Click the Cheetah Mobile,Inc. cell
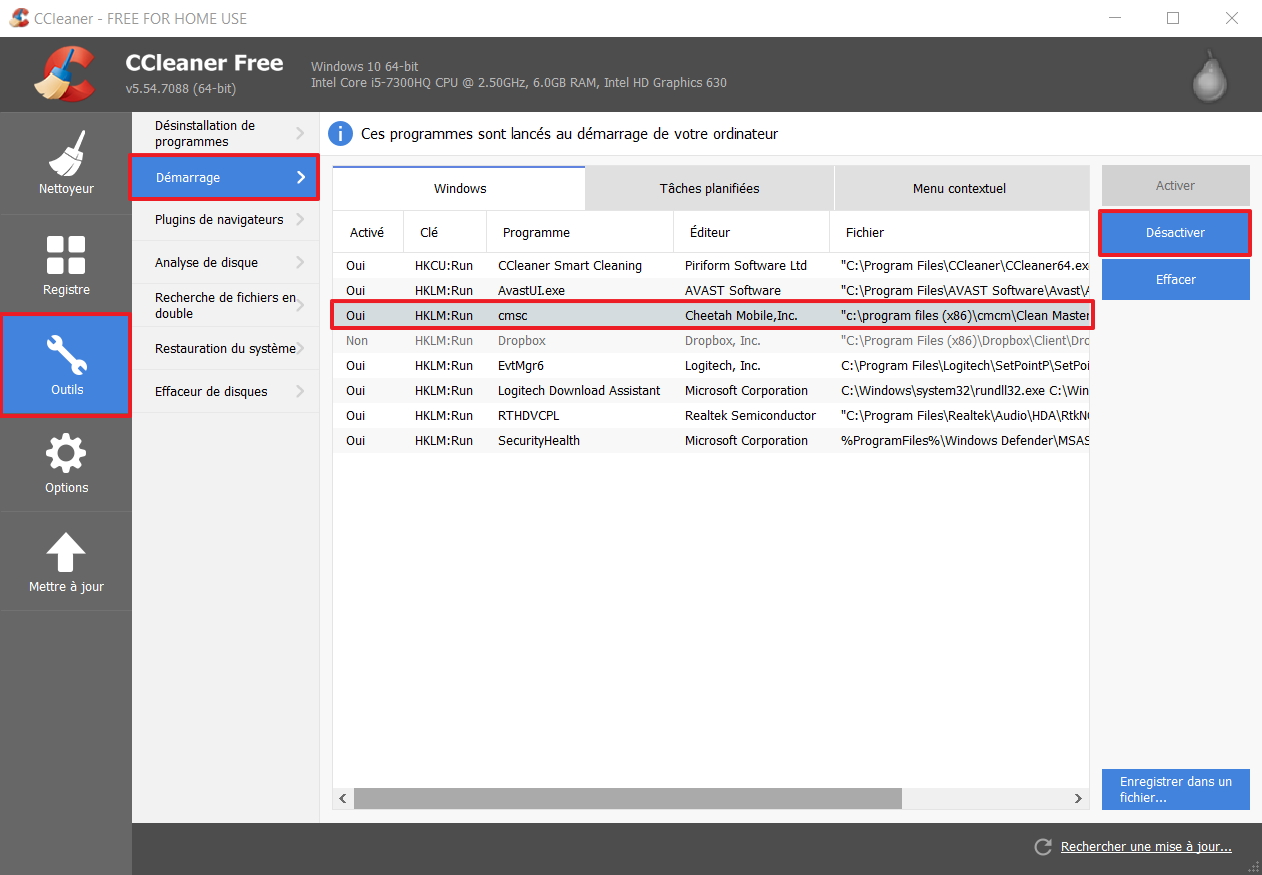The image size is (1262, 875). (x=741, y=316)
